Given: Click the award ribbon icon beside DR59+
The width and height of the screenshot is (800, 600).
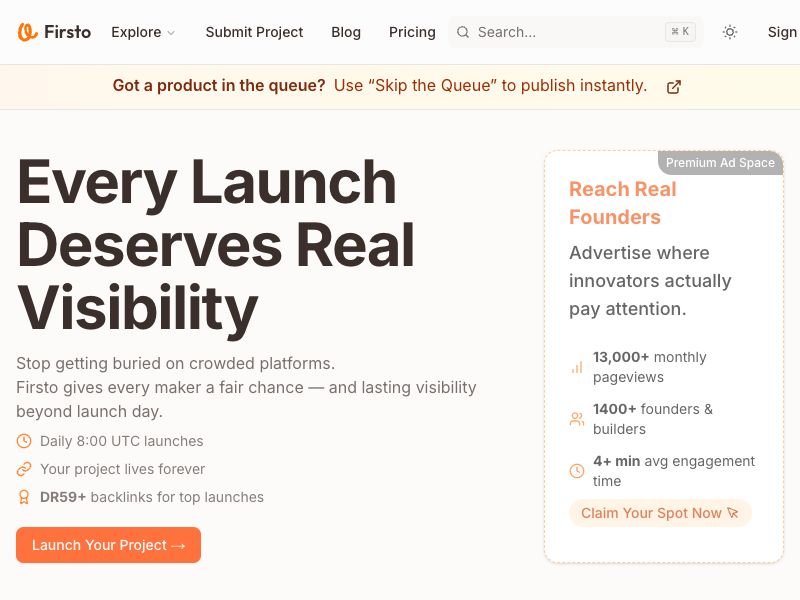Looking at the screenshot, I should (24, 497).
